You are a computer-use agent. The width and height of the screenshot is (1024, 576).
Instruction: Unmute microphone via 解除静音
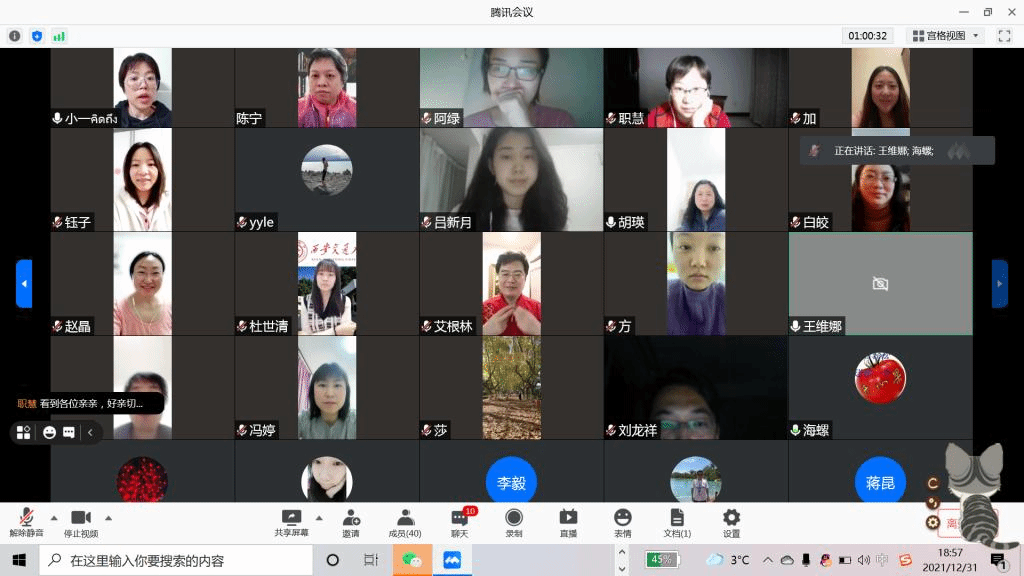point(26,523)
